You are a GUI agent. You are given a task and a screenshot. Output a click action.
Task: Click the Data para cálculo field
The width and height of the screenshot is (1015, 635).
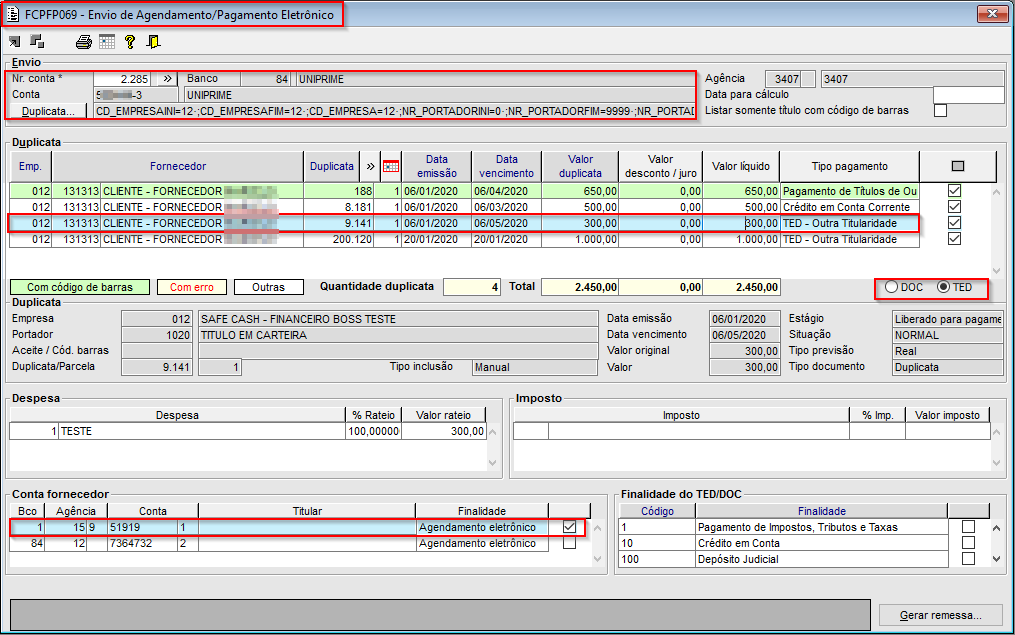[968, 95]
